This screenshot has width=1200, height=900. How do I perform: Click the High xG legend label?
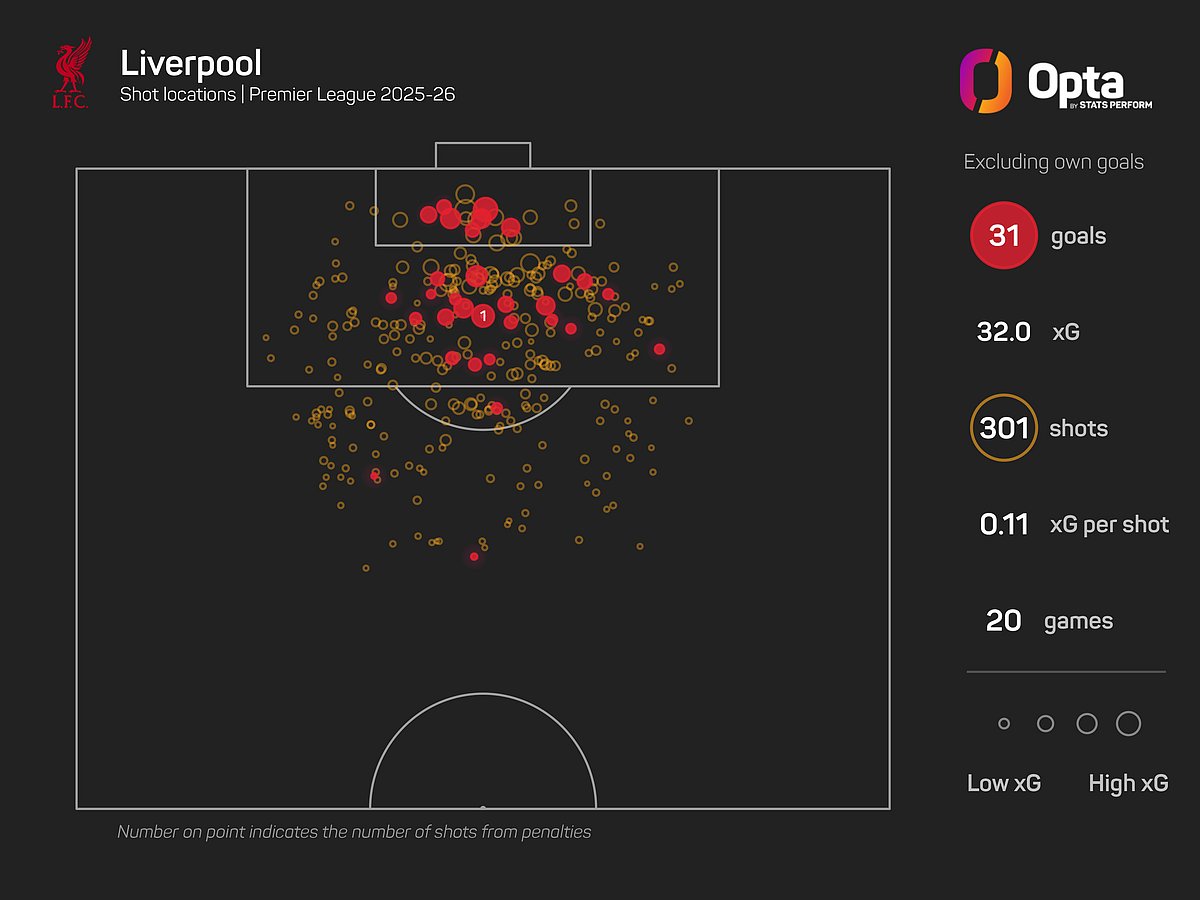pyautogui.click(x=1128, y=783)
